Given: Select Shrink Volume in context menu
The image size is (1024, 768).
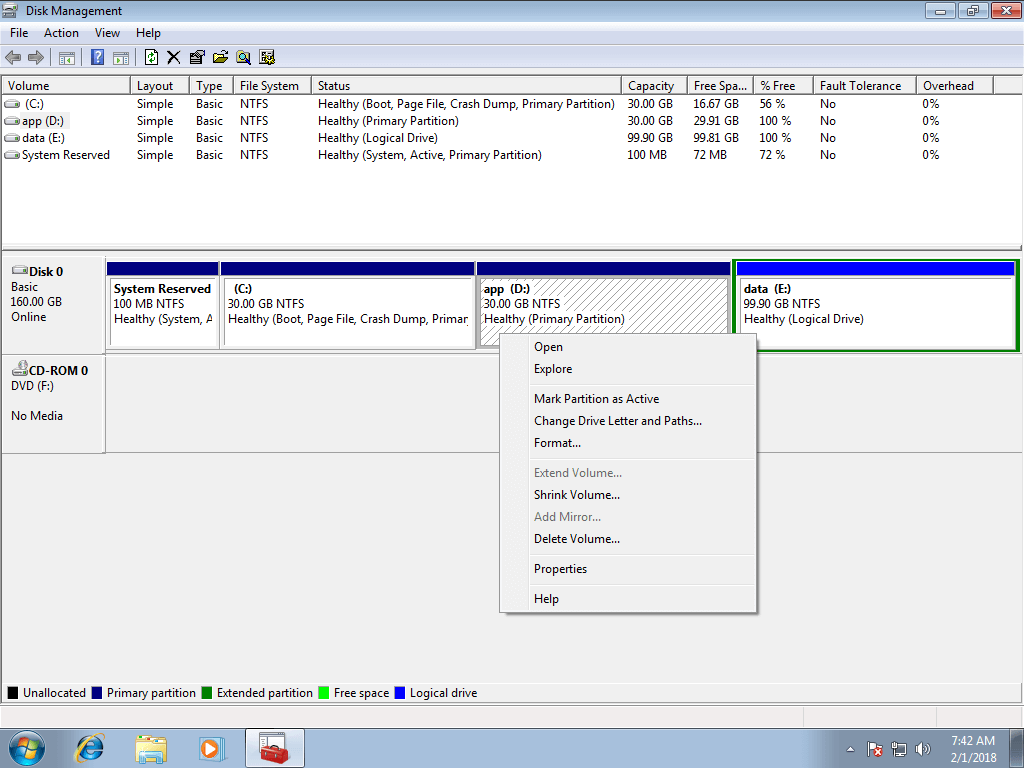Looking at the screenshot, I should click(x=577, y=495).
